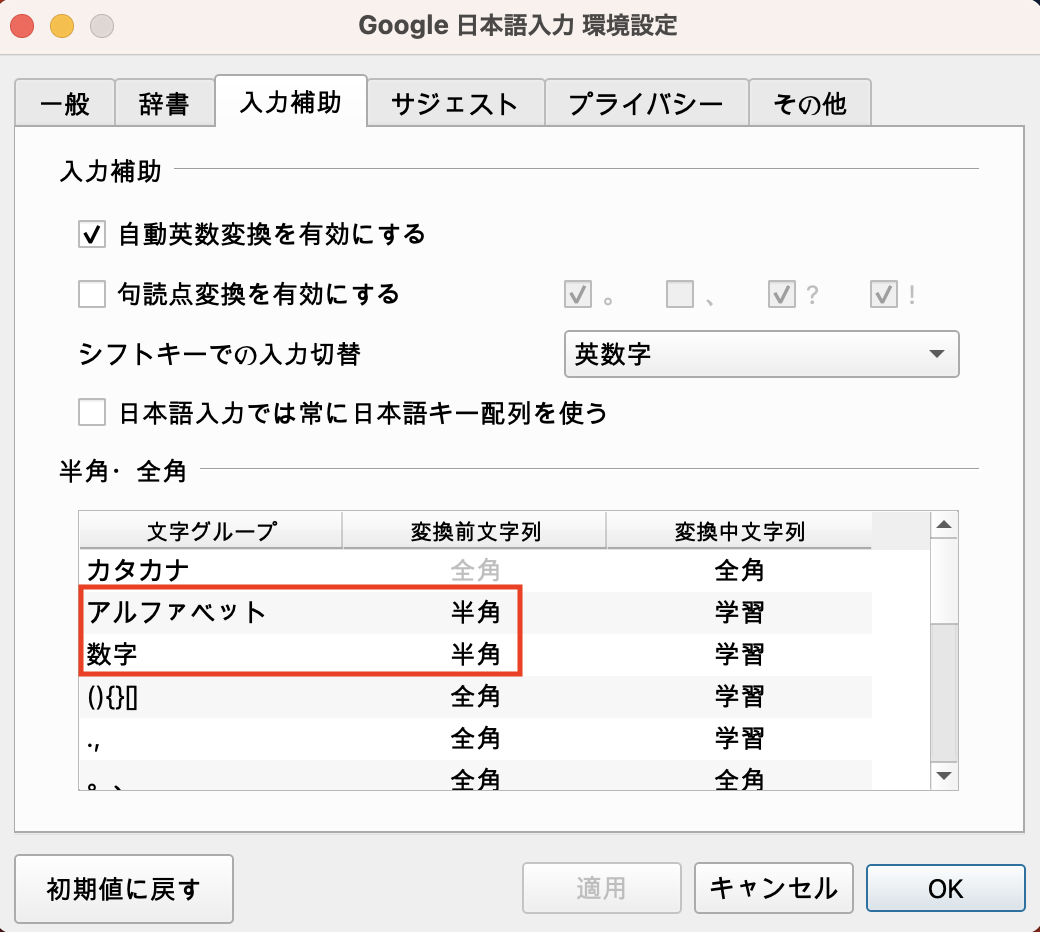This screenshot has height=932, width=1040.
Task: Click the 変換前文字列 column header
Action: [475, 532]
